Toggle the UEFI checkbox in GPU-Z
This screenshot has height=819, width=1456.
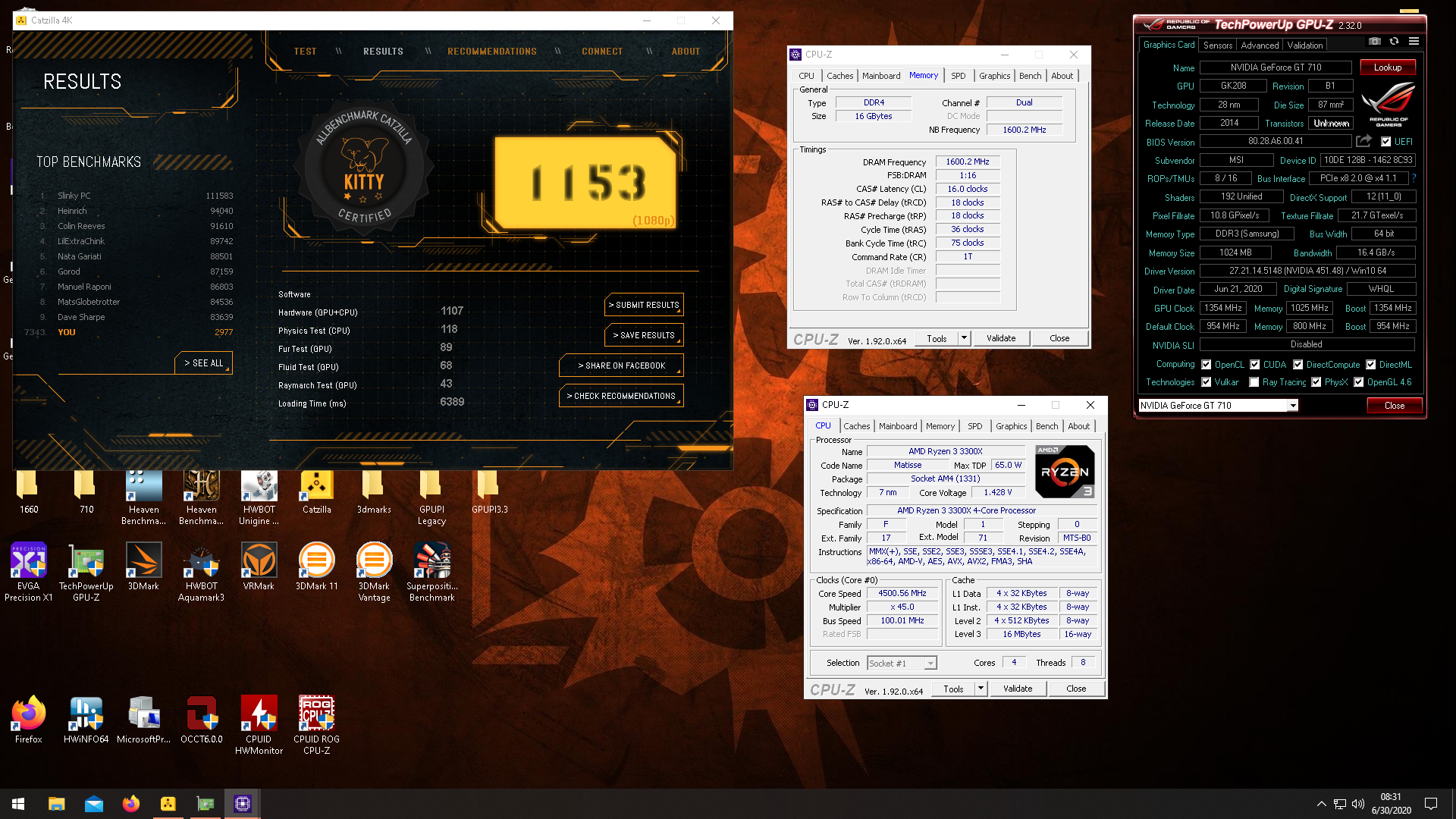coord(1386,142)
